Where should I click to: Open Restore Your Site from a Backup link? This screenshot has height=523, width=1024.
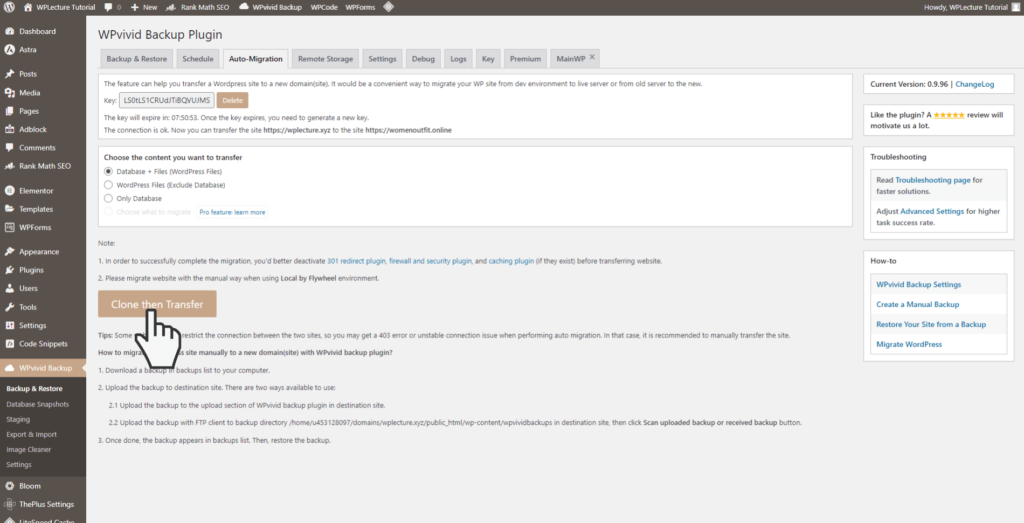click(931, 325)
